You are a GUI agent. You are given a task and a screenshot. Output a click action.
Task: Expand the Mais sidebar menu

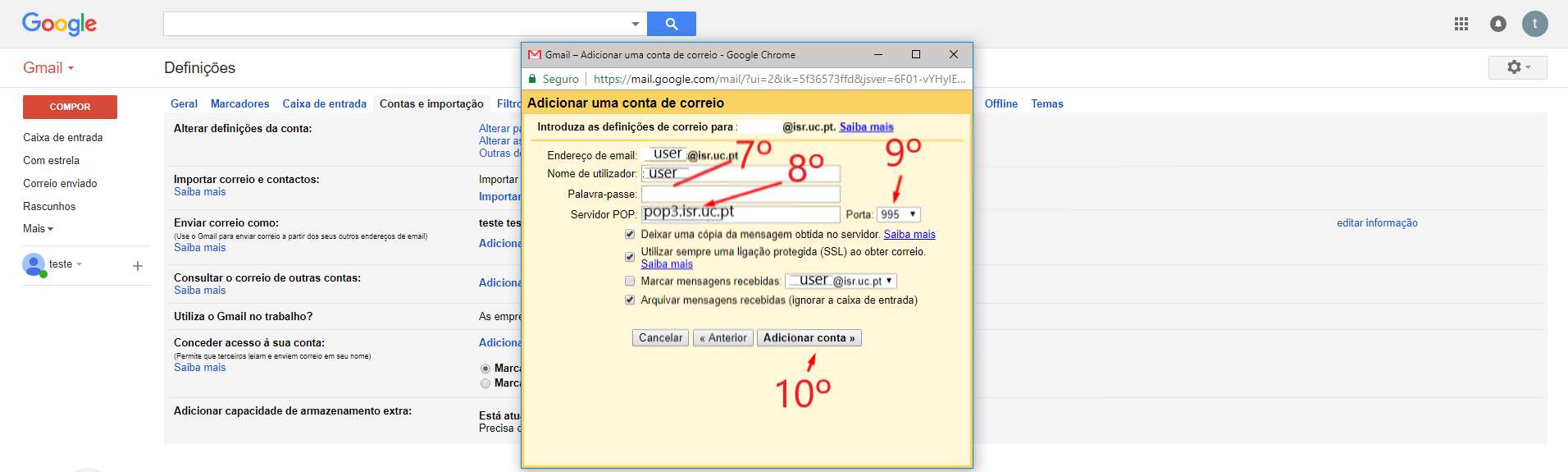pyautogui.click(x=38, y=229)
